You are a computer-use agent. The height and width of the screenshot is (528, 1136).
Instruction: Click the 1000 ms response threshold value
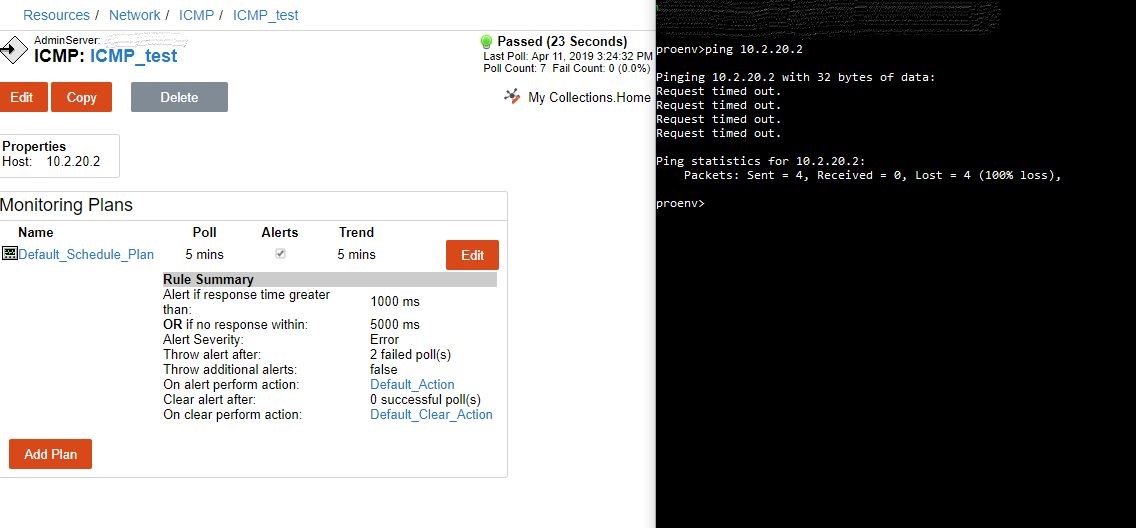(395, 301)
